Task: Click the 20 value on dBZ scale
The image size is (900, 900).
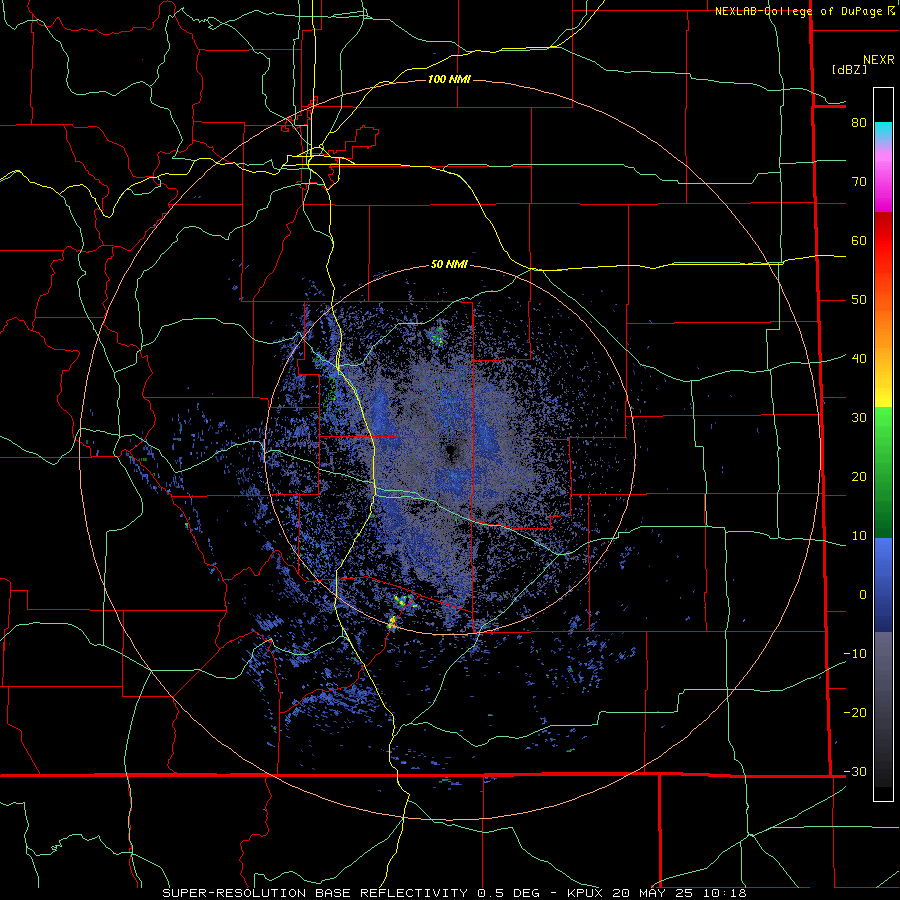Action: pyautogui.click(x=859, y=477)
